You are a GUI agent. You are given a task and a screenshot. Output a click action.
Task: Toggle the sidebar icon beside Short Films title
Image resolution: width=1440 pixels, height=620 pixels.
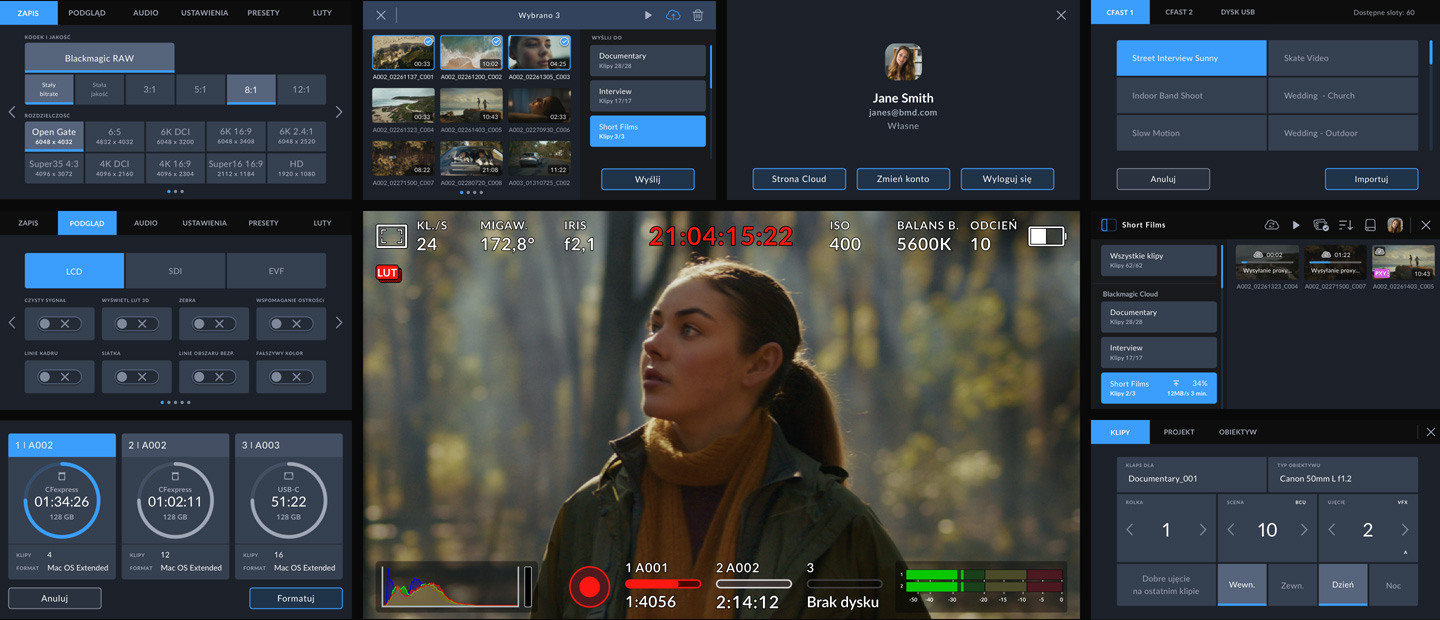coord(1108,225)
